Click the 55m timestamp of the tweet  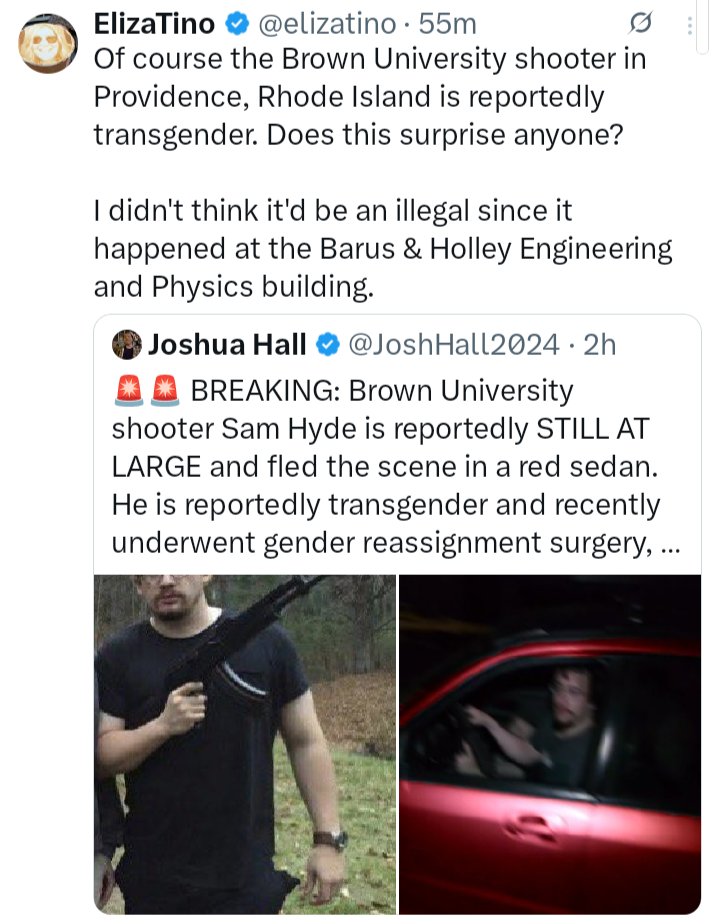[x=448, y=24]
